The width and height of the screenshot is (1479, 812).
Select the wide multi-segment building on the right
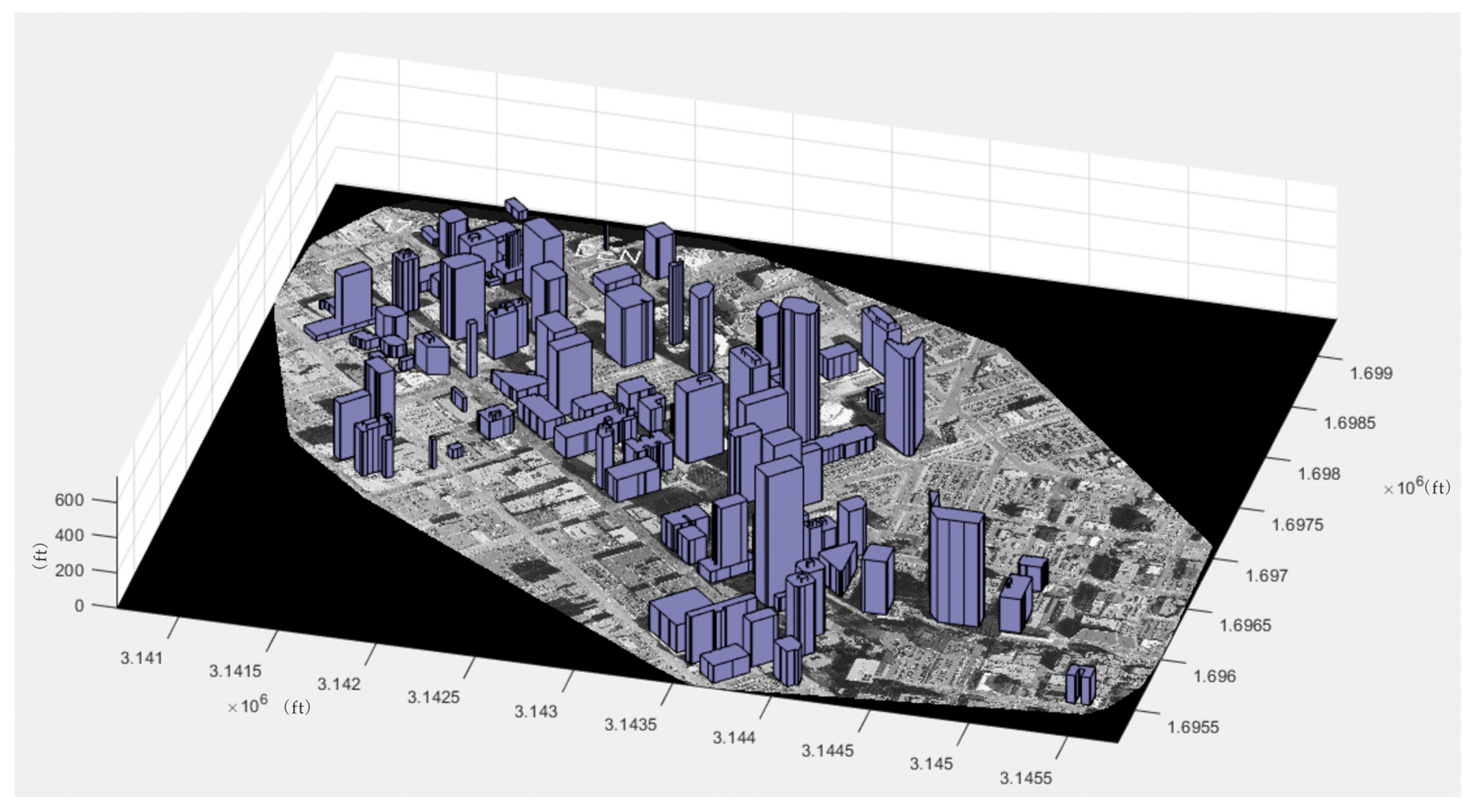tap(956, 565)
